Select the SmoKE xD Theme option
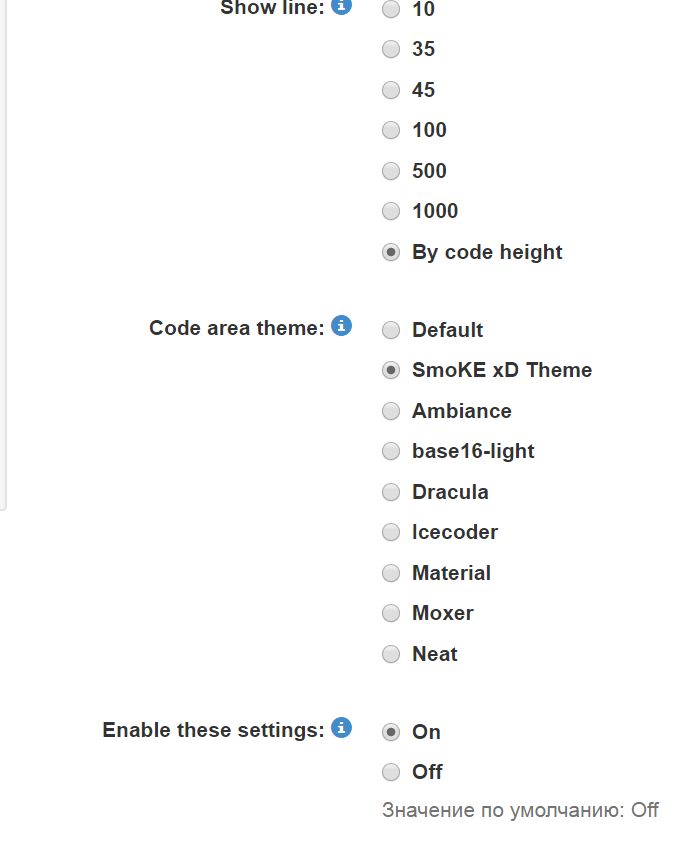685x841 pixels. [390, 370]
